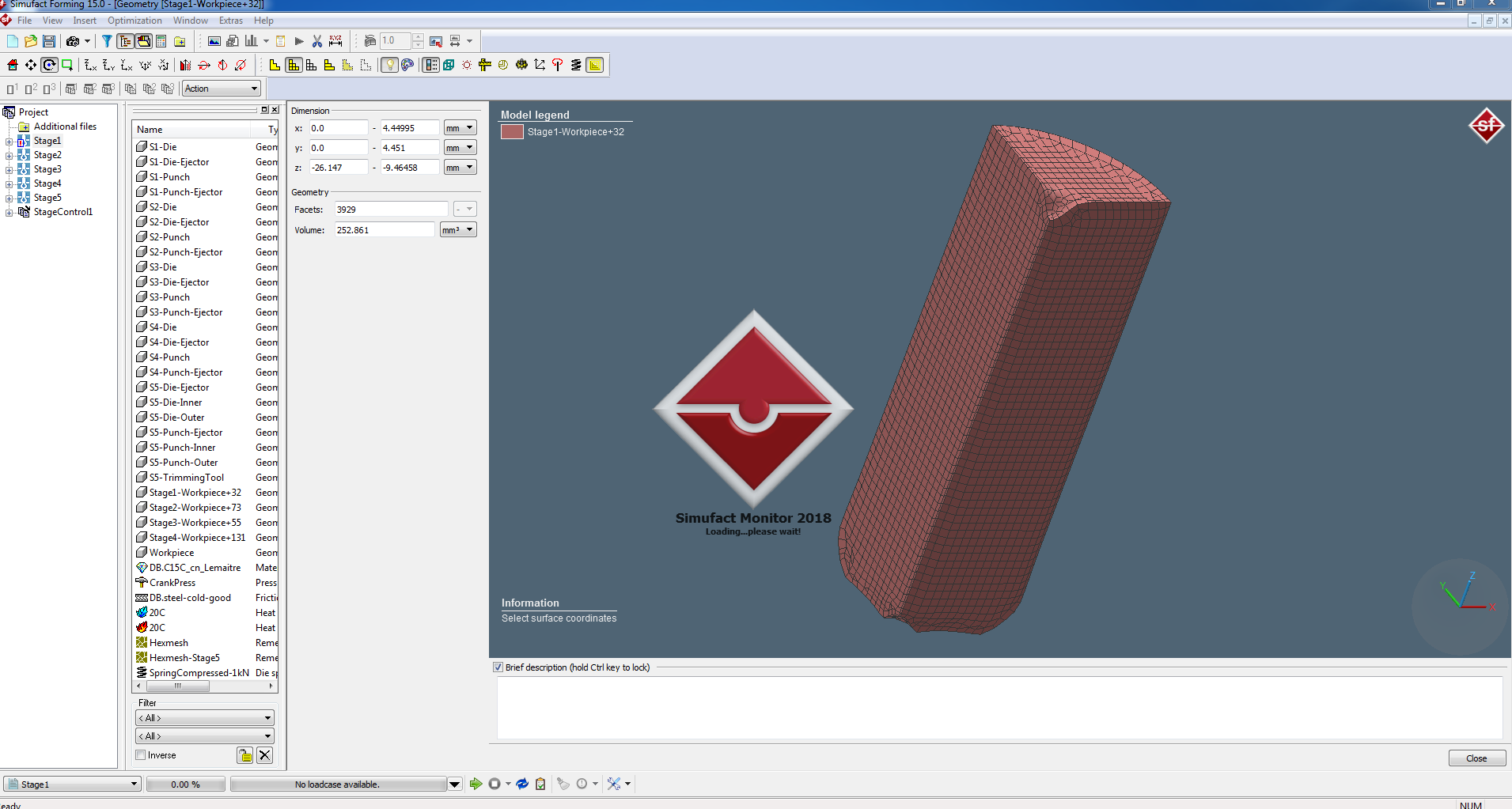Select DB.C15C_cn_Lemaitre material entry

click(x=195, y=568)
